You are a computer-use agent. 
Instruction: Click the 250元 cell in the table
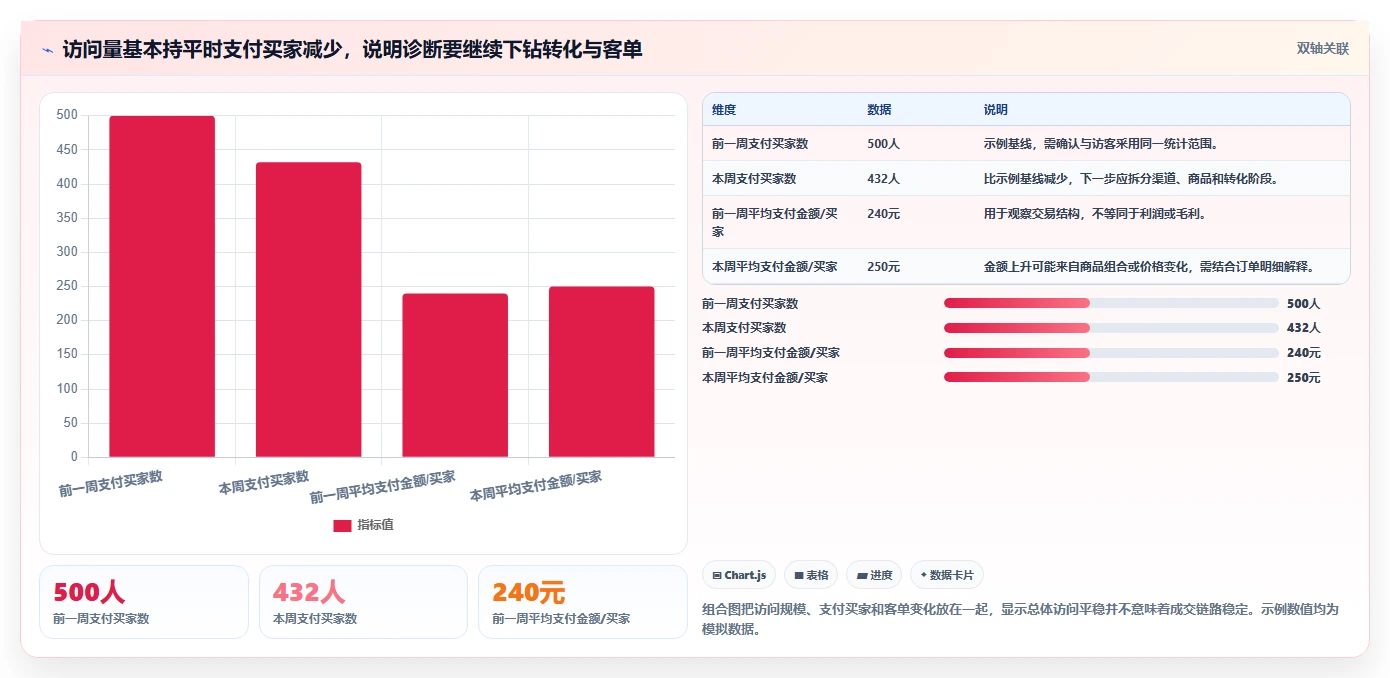coord(884,267)
